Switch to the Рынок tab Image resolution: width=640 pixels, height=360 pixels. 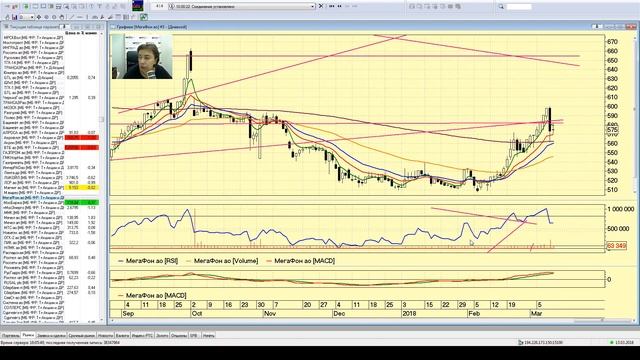tap(28, 336)
